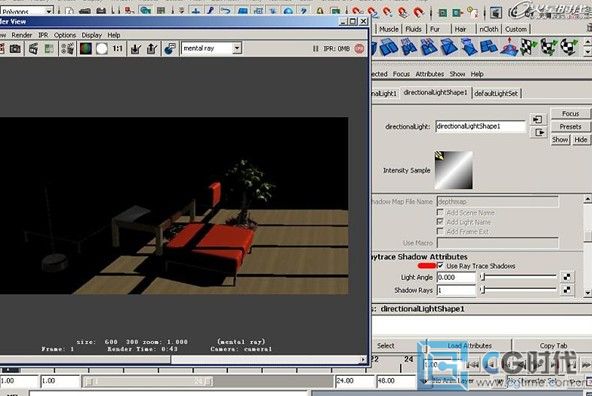Click the Shadow Rays value field

[x=456, y=290]
